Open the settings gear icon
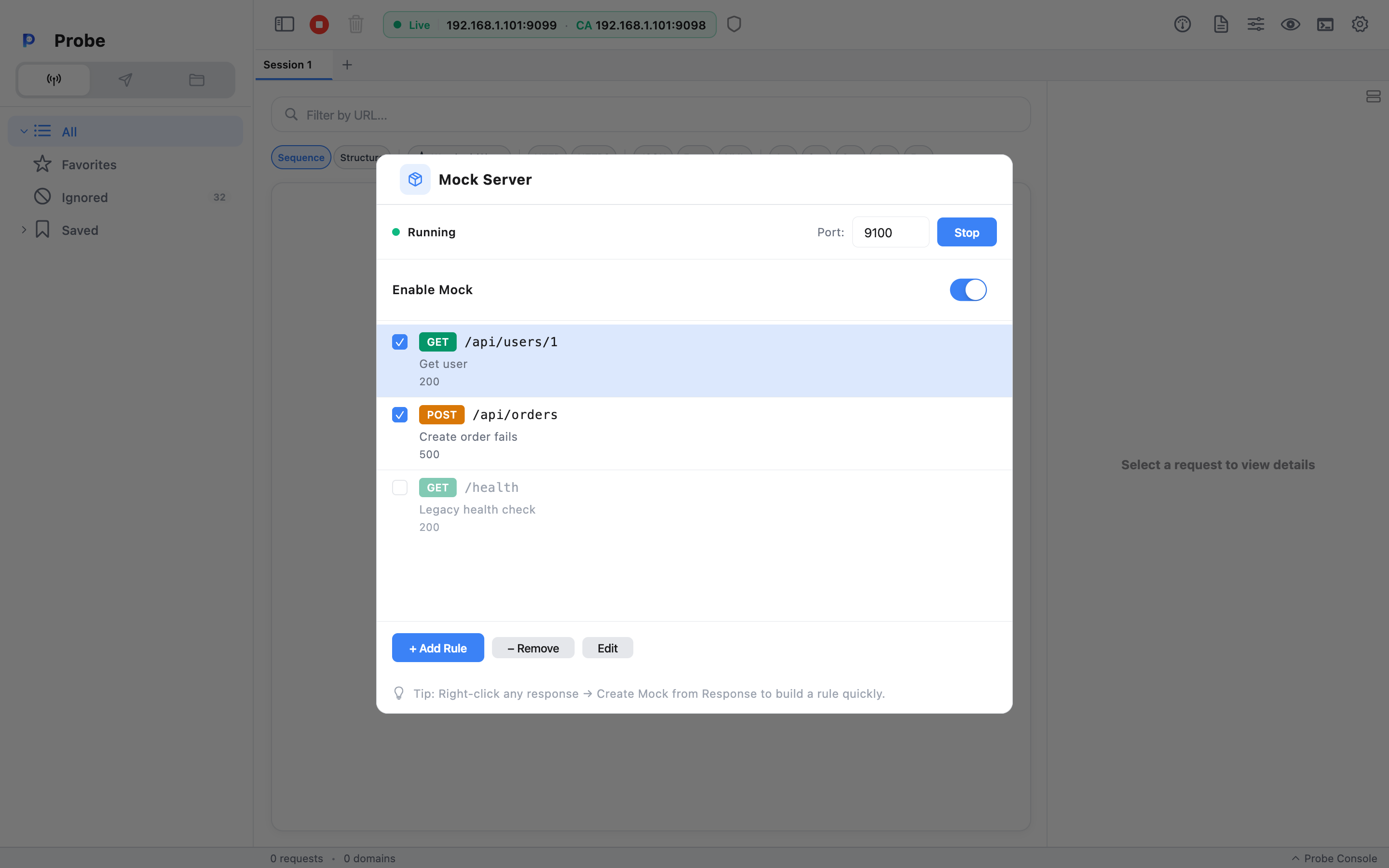1389x868 pixels. coord(1360,24)
